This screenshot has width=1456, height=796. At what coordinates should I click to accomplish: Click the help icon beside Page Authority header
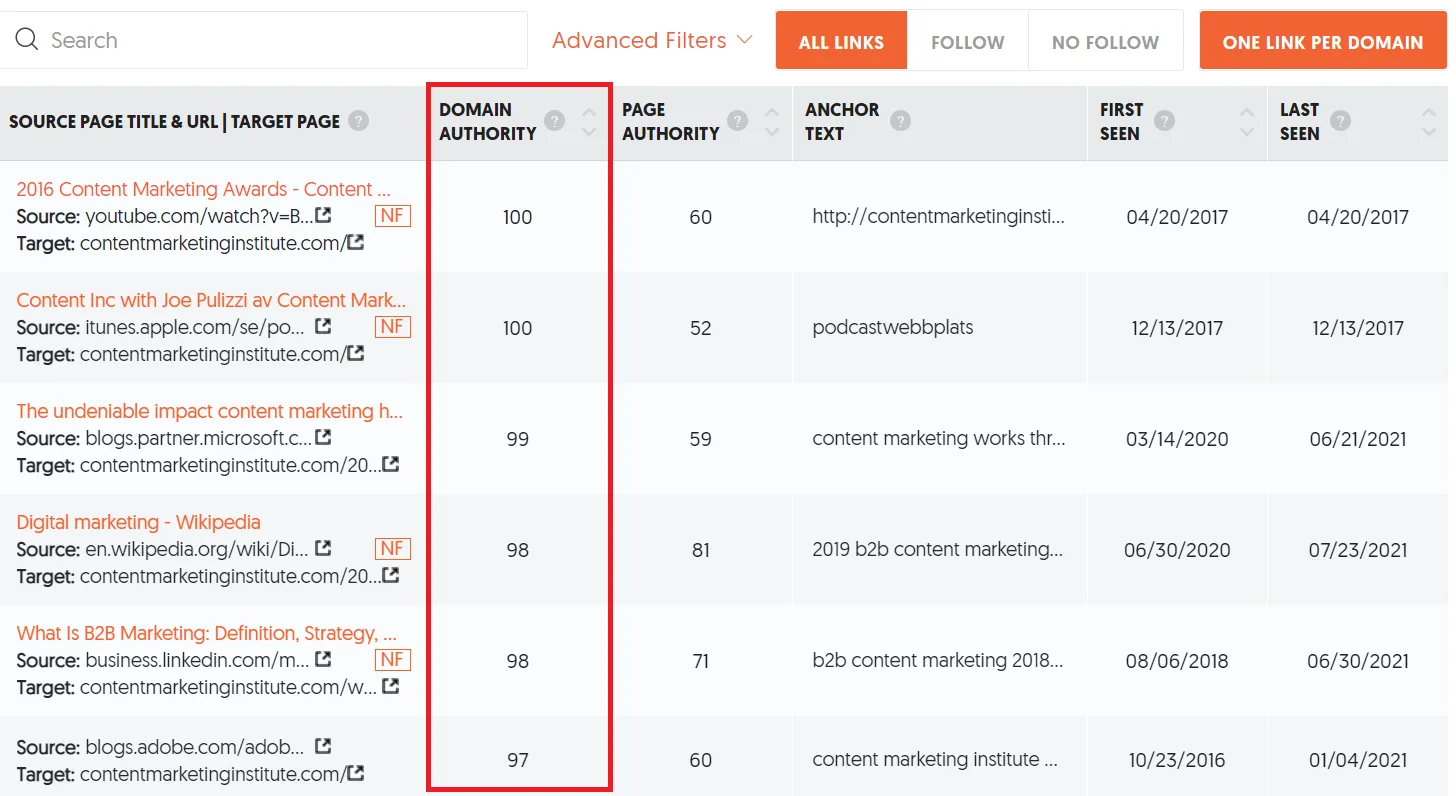pyautogui.click(x=738, y=121)
